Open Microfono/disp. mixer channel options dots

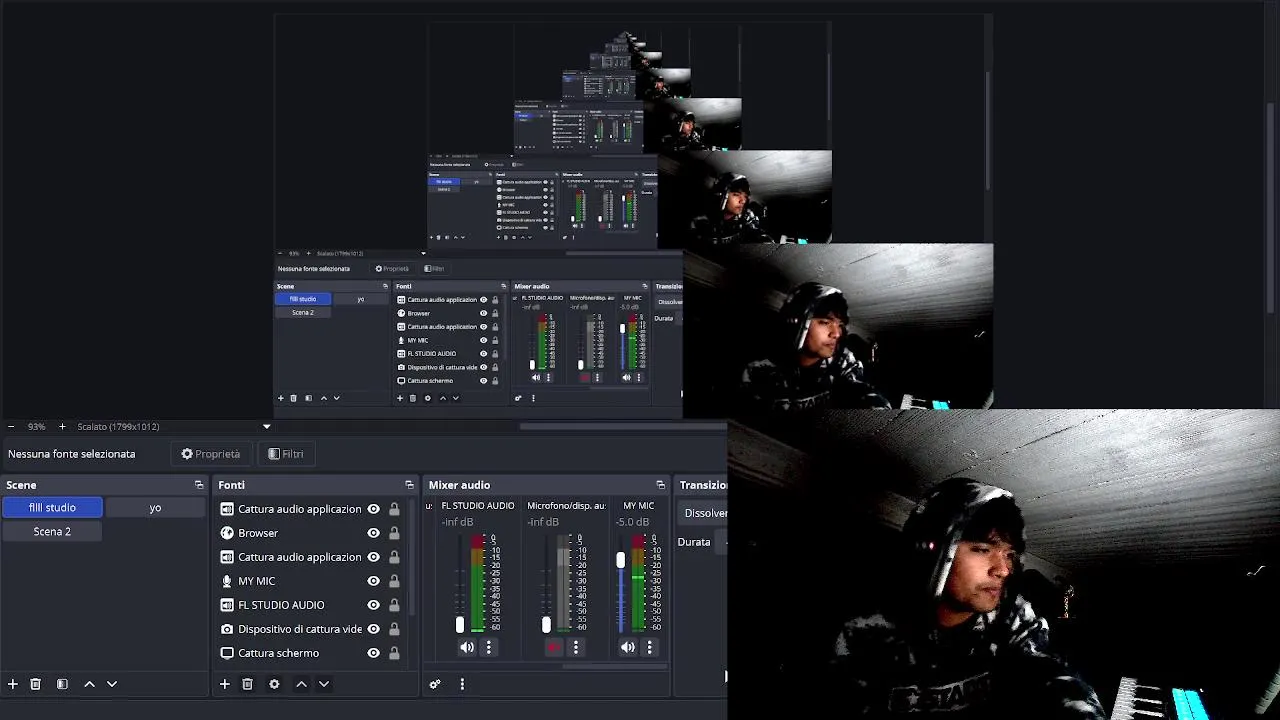click(575, 648)
